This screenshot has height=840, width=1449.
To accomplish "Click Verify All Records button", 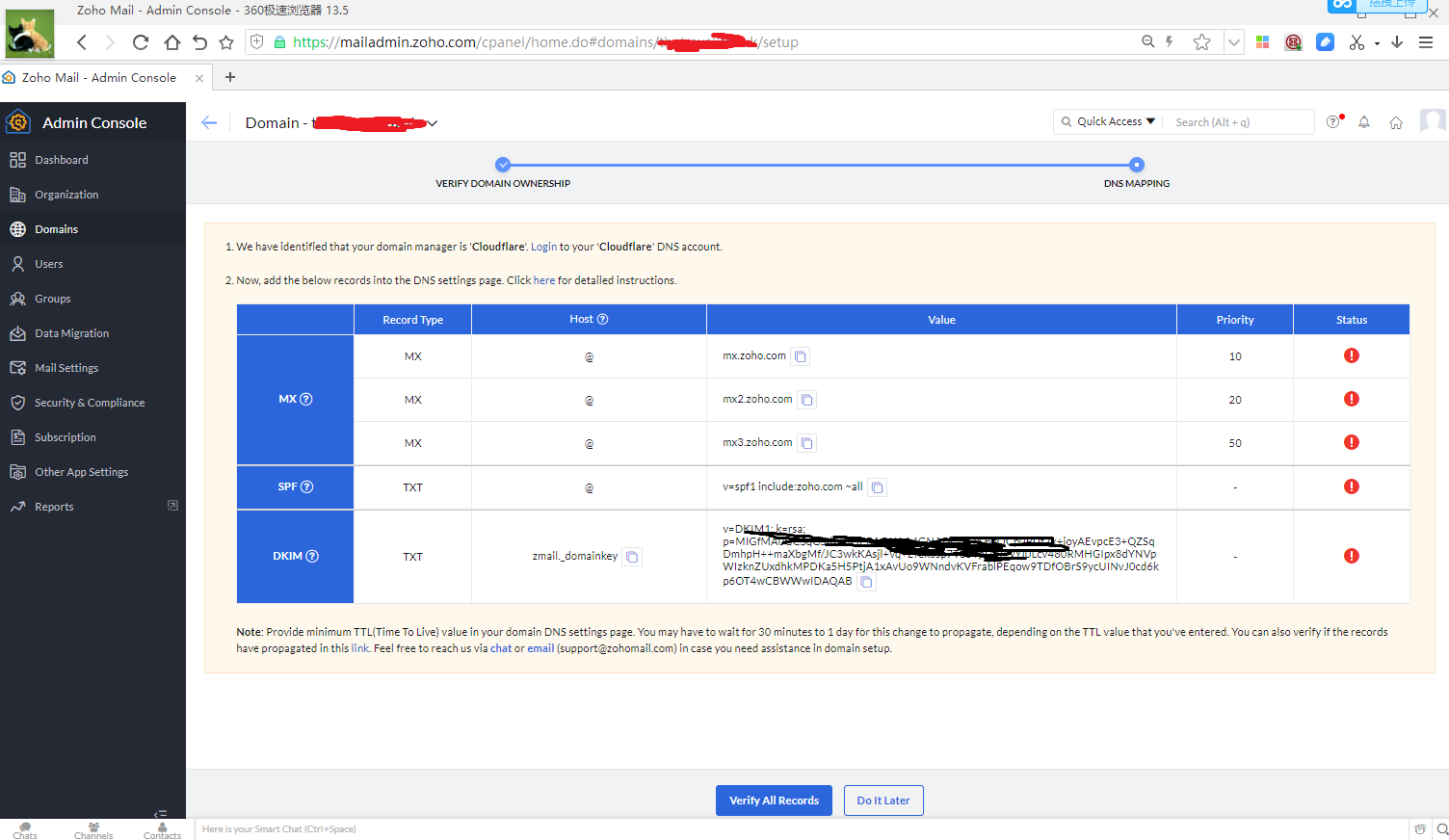I will click(x=774, y=801).
